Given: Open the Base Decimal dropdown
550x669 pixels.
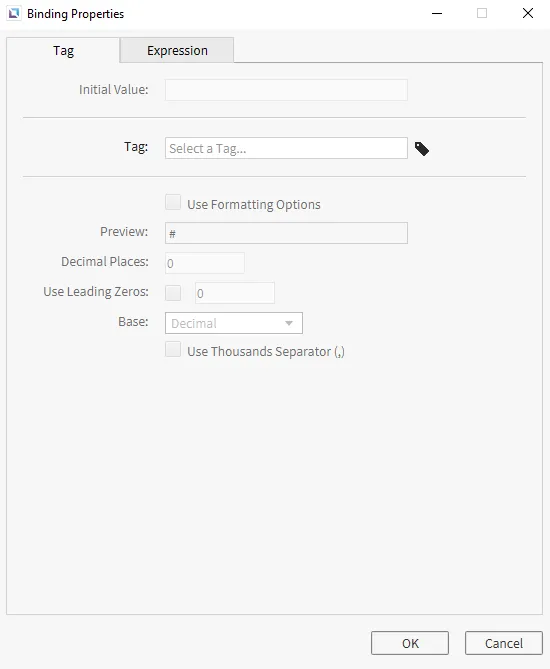Looking at the screenshot, I should tap(234, 323).
